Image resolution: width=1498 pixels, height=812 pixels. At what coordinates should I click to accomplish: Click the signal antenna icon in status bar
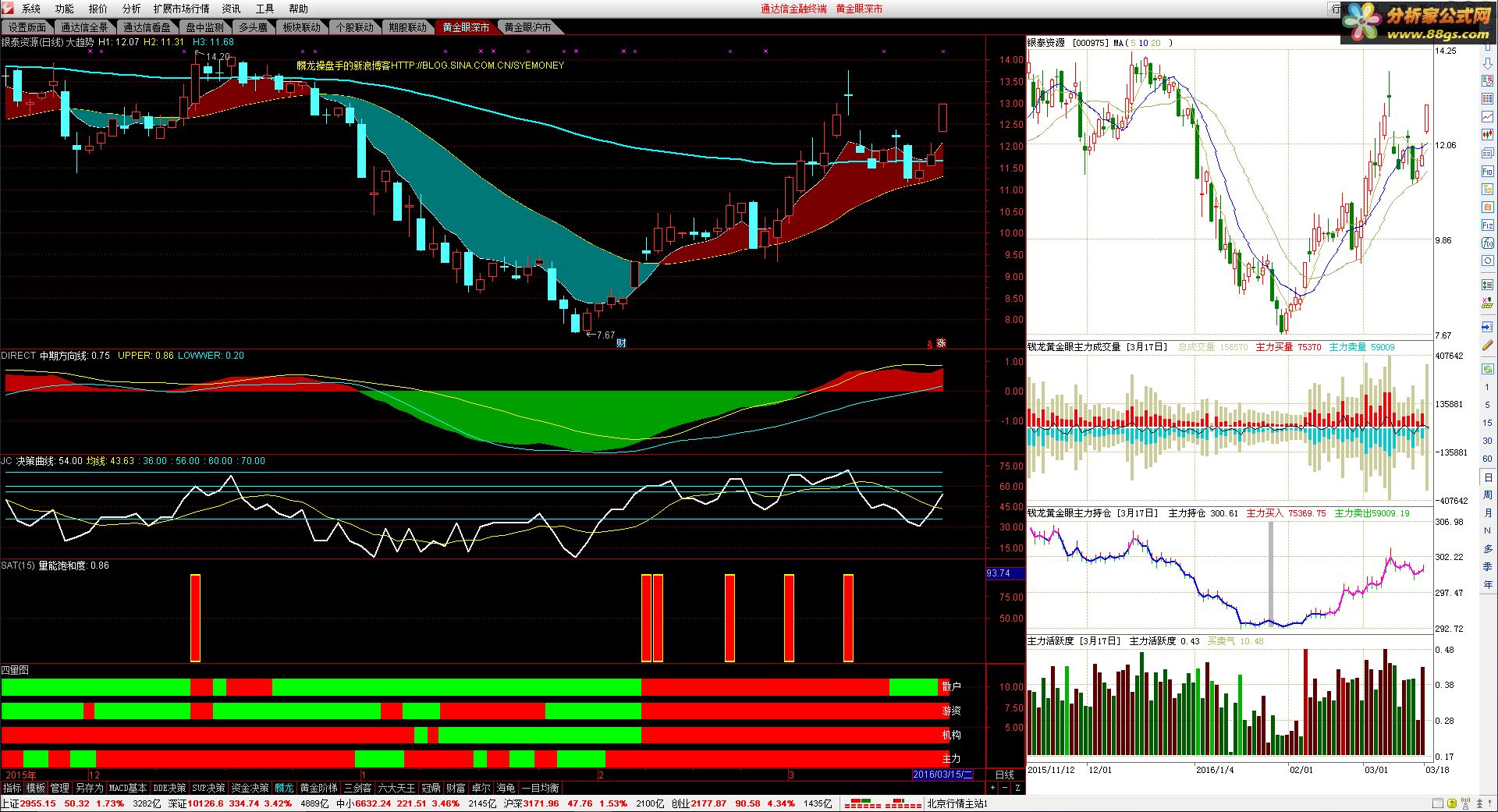click(1464, 803)
